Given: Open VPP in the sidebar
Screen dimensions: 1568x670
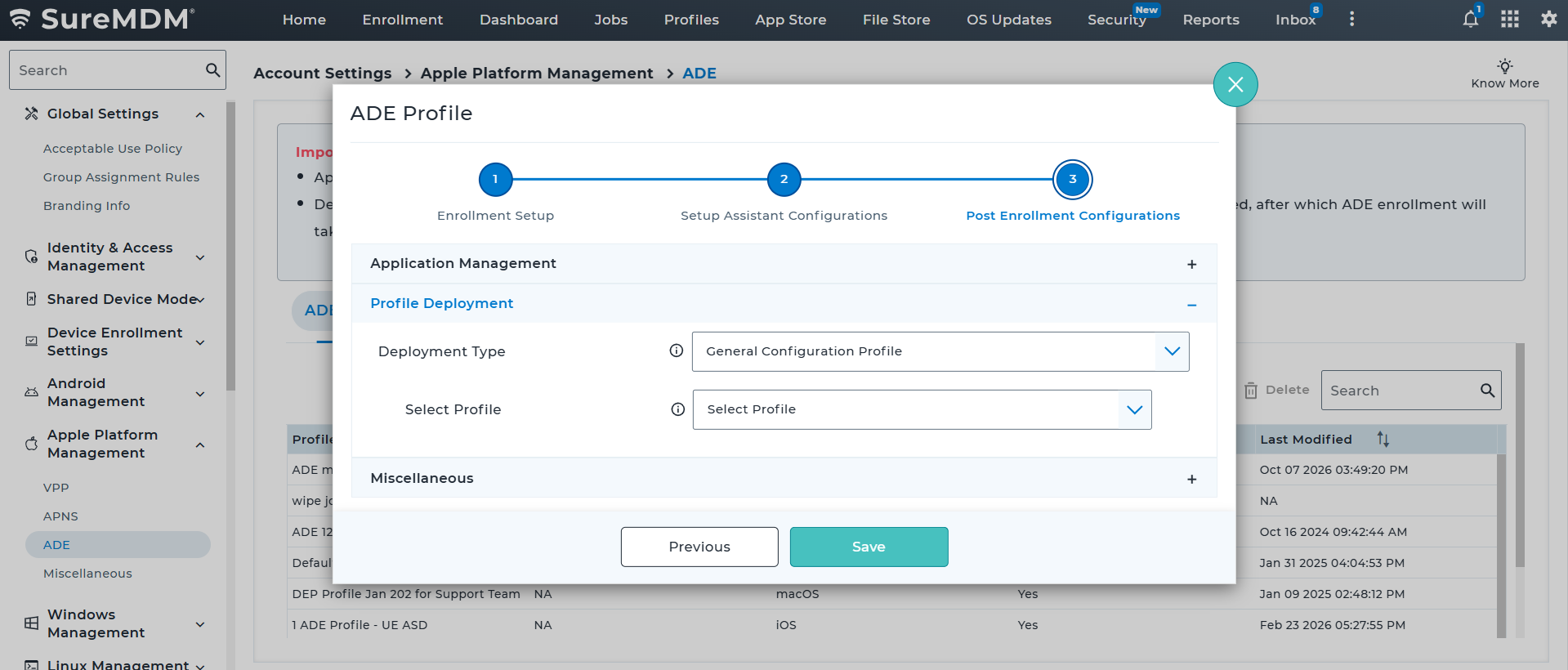Looking at the screenshot, I should coord(56,488).
